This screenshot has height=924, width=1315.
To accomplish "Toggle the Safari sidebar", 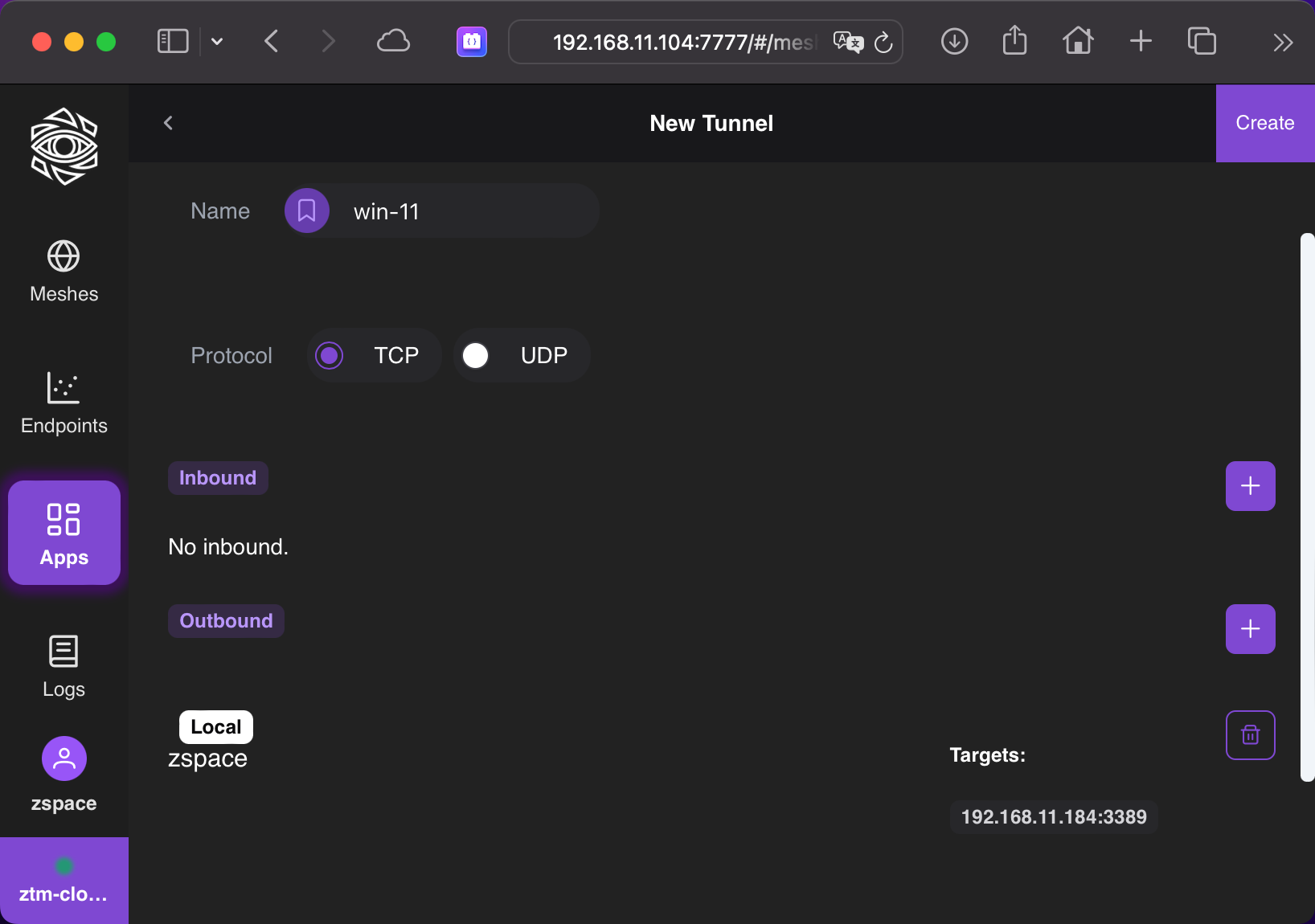I will pyautogui.click(x=173, y=41).
